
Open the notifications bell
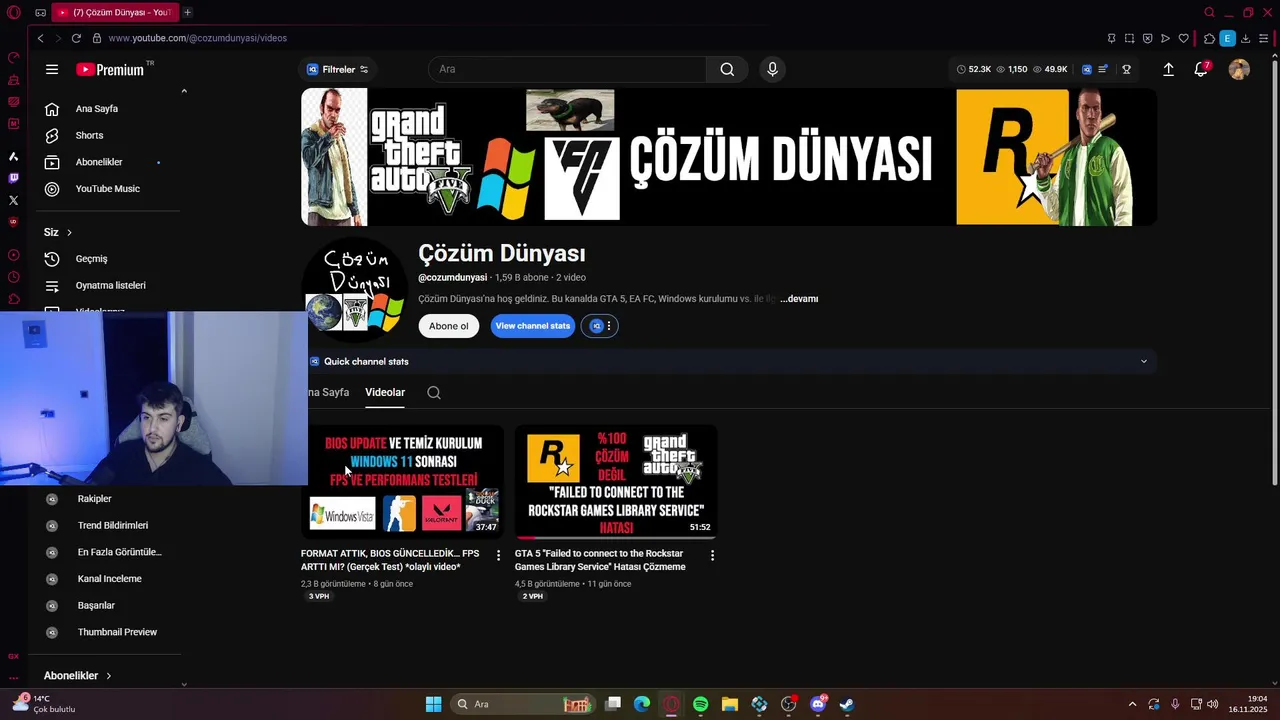pos(1201,69)
